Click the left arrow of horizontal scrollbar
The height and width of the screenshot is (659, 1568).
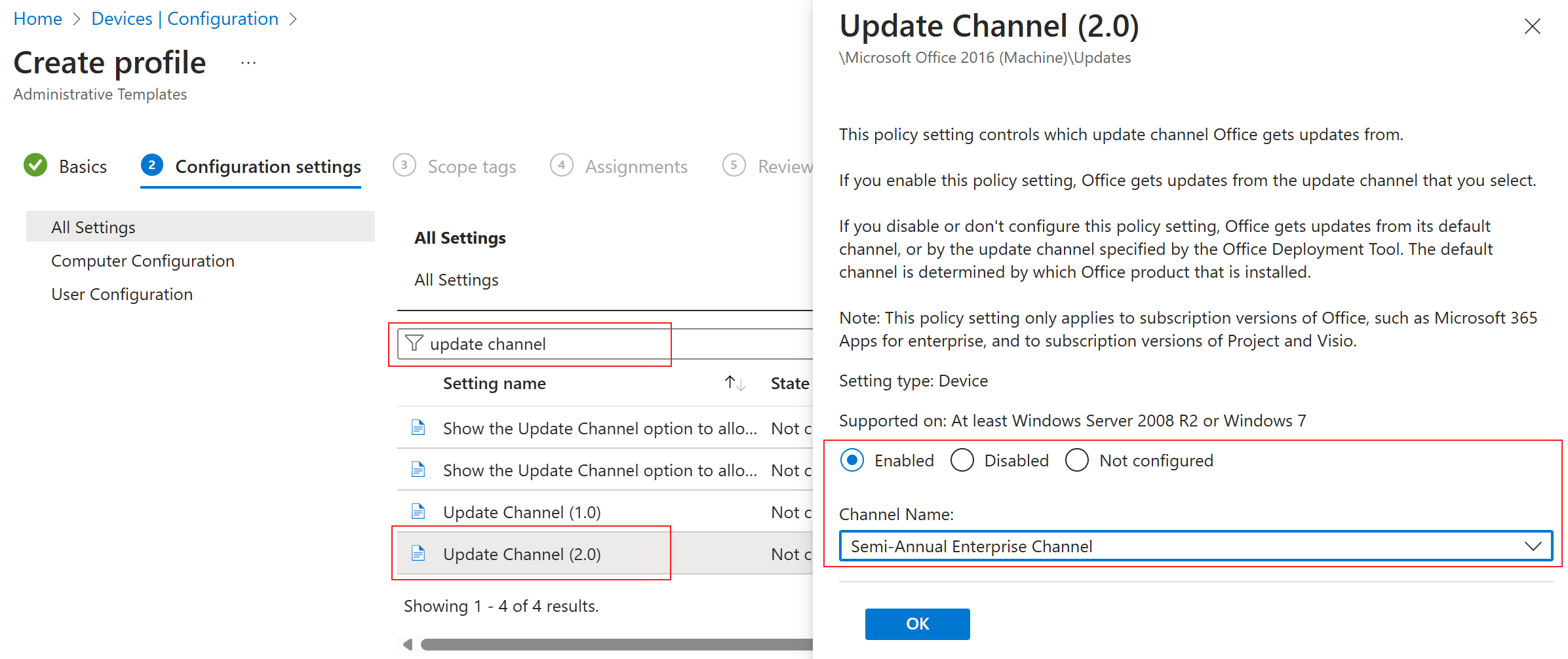pyautogui.click(x=408, y=645)
